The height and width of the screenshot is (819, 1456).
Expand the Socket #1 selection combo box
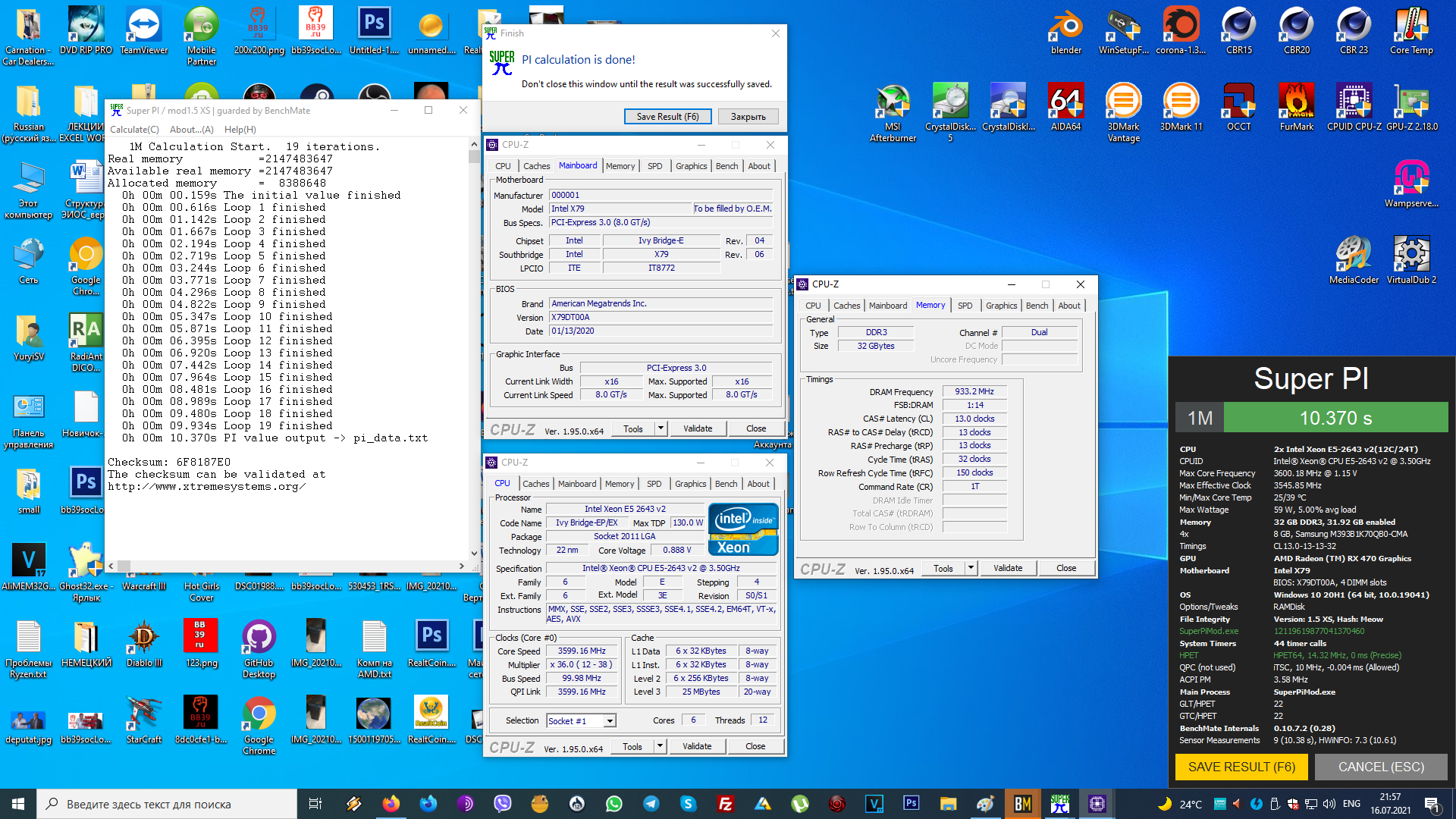pos(610,721)
